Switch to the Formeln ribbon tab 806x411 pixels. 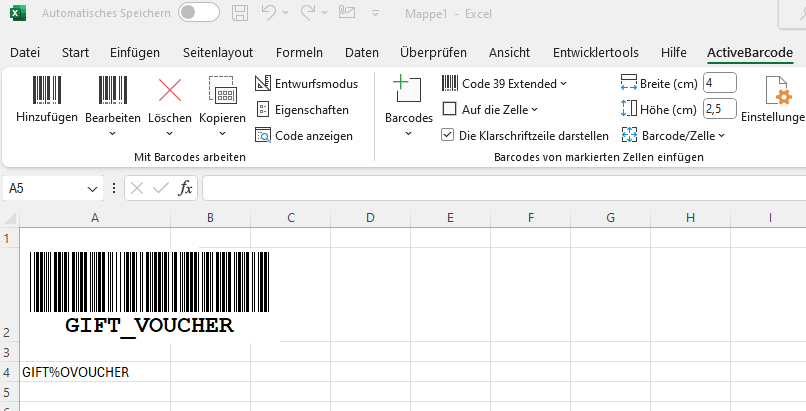point(299,52)
